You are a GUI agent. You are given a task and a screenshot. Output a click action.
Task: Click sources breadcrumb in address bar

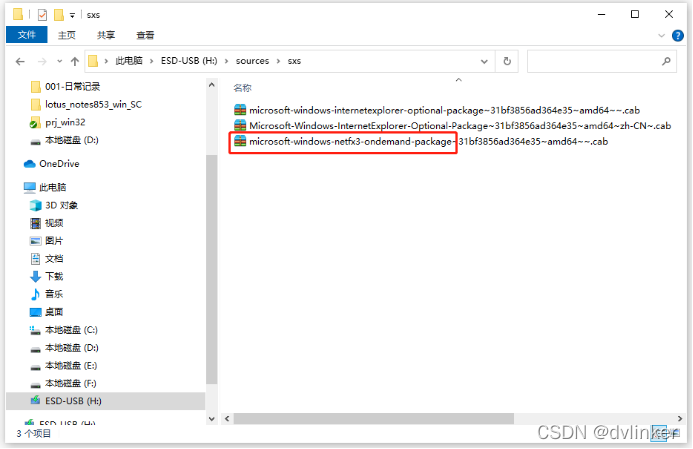click(252, 61)
